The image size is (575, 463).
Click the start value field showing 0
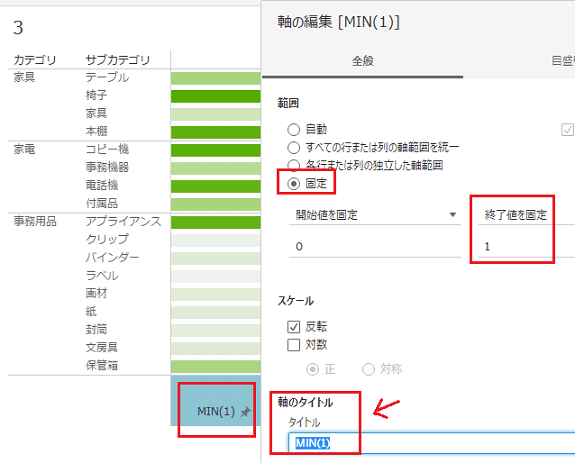pyautogui.click(x=374, y=246)
